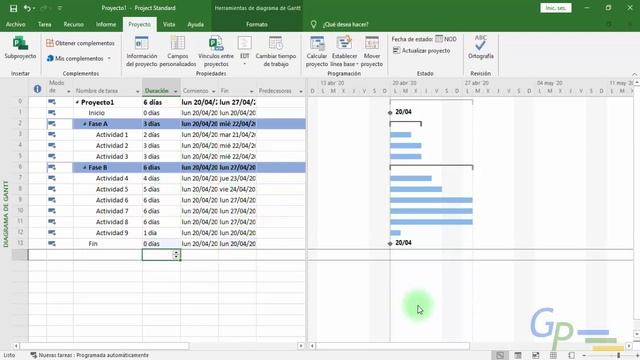Open Comienzo column filter dropdown
The image size is (640, 360).
coord(213,91)
